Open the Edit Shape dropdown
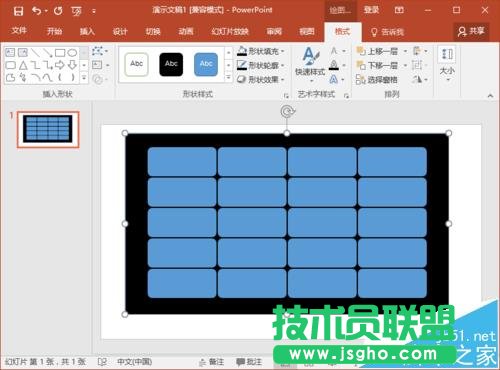This screenshot has width=500, height=370. [x=100, y=51]
